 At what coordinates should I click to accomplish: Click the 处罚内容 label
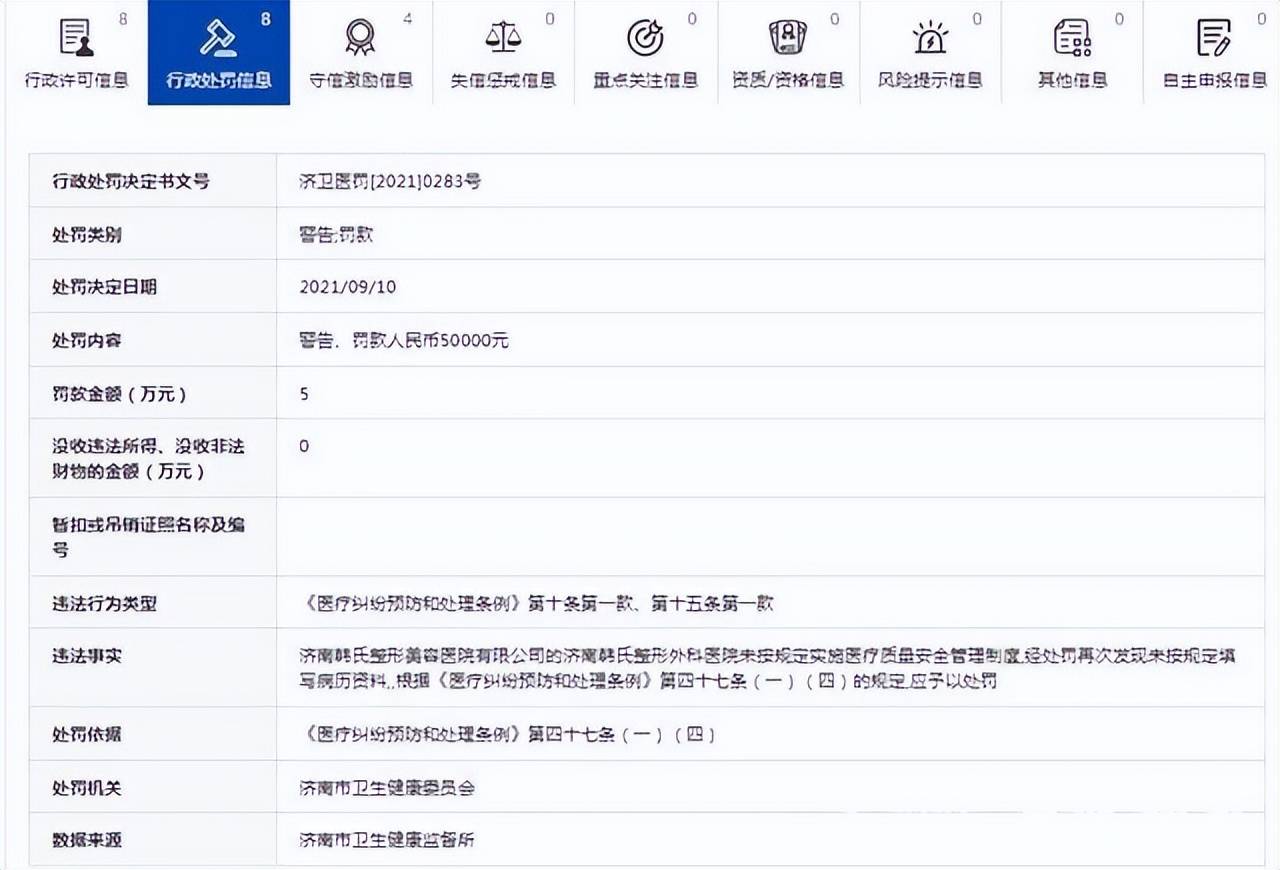point(87,340)
